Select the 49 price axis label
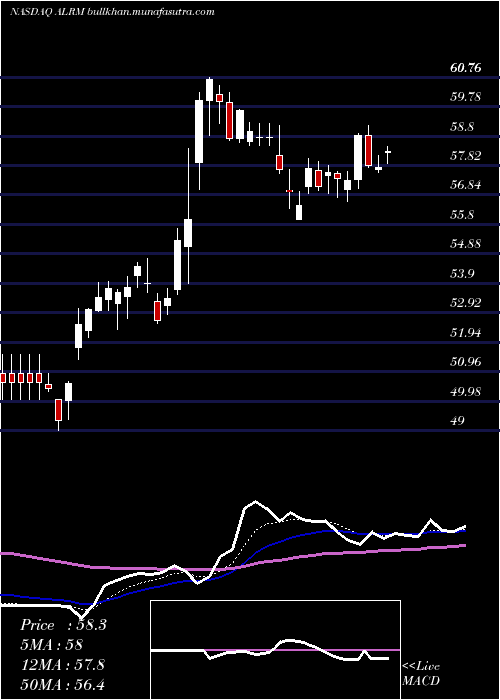The image size is (500, 700). click(458, 421)
